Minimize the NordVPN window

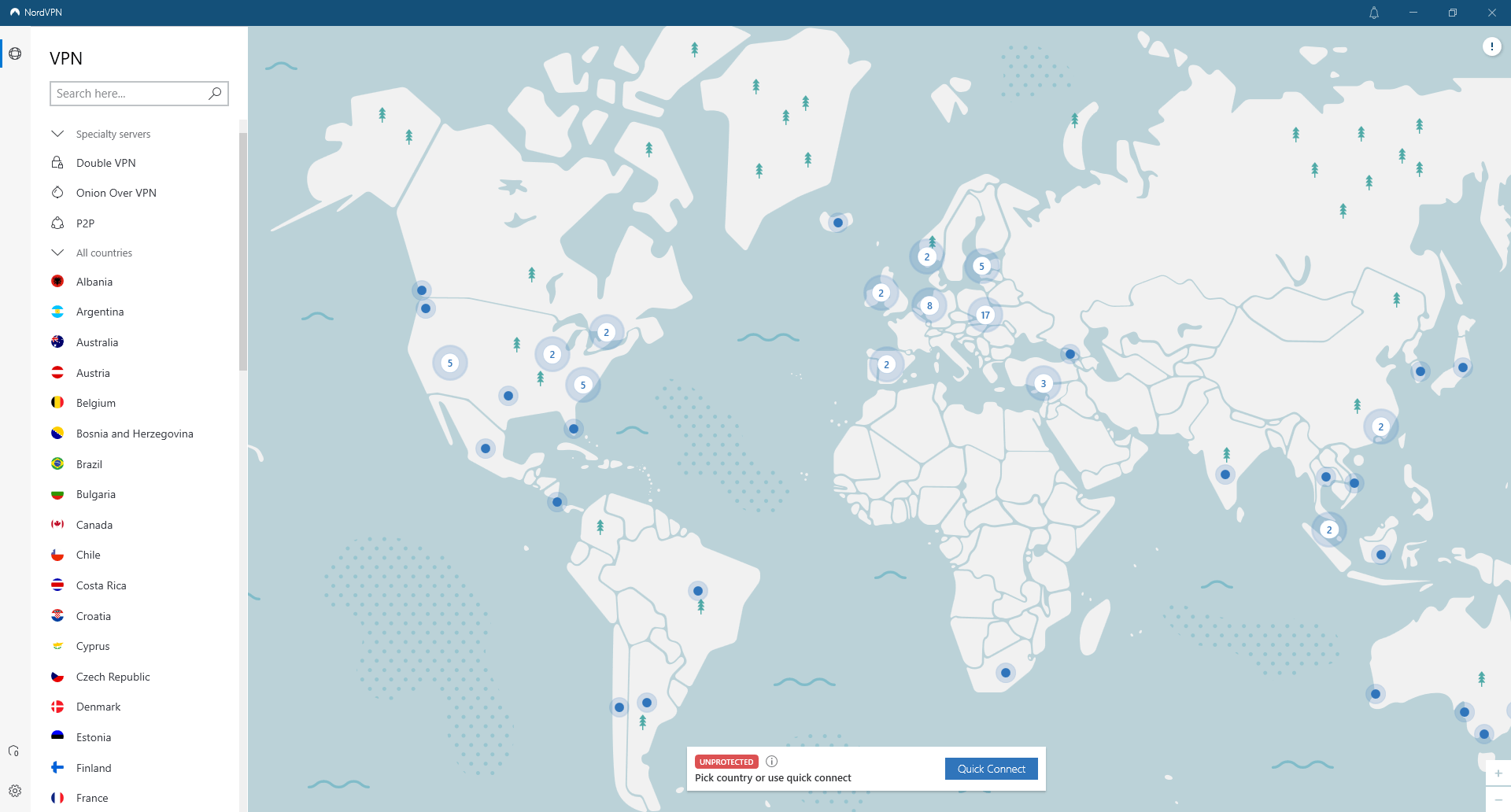pyautogui.click(x=1413, y=13)
